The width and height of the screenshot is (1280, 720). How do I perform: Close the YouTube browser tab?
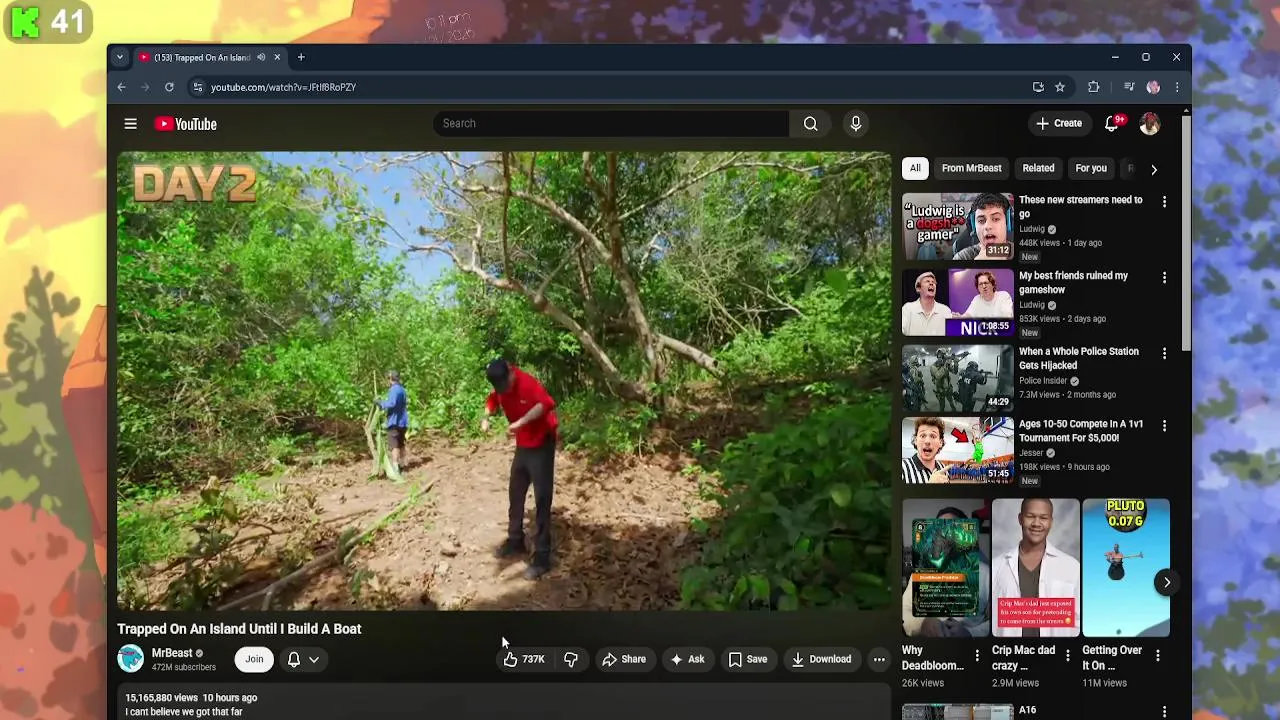277,57
